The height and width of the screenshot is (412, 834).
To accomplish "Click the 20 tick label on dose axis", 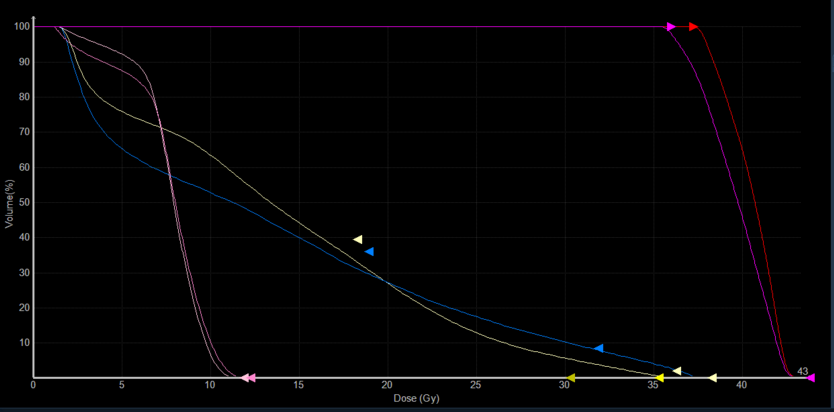I will point(387,385).
